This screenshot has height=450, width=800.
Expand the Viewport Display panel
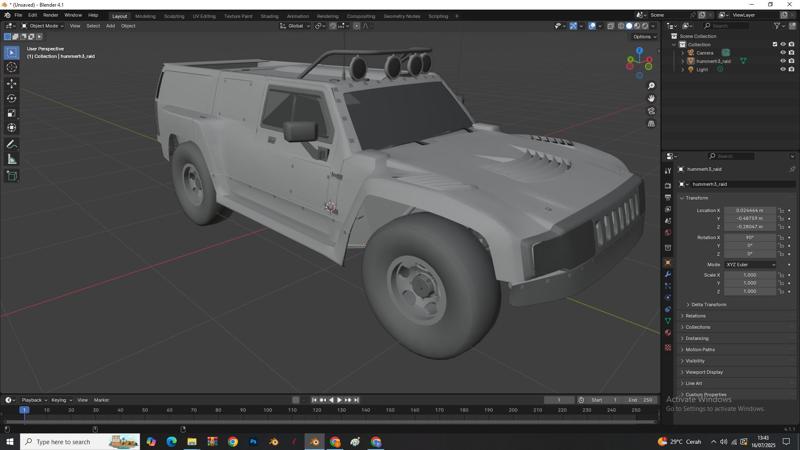pos(702,372)
